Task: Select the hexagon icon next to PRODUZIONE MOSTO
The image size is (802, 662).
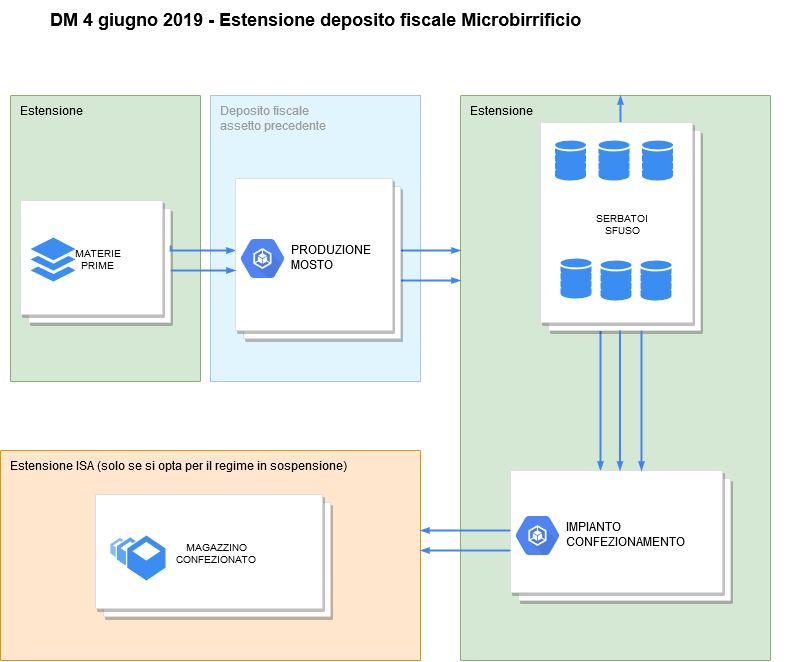Action: 262,258
